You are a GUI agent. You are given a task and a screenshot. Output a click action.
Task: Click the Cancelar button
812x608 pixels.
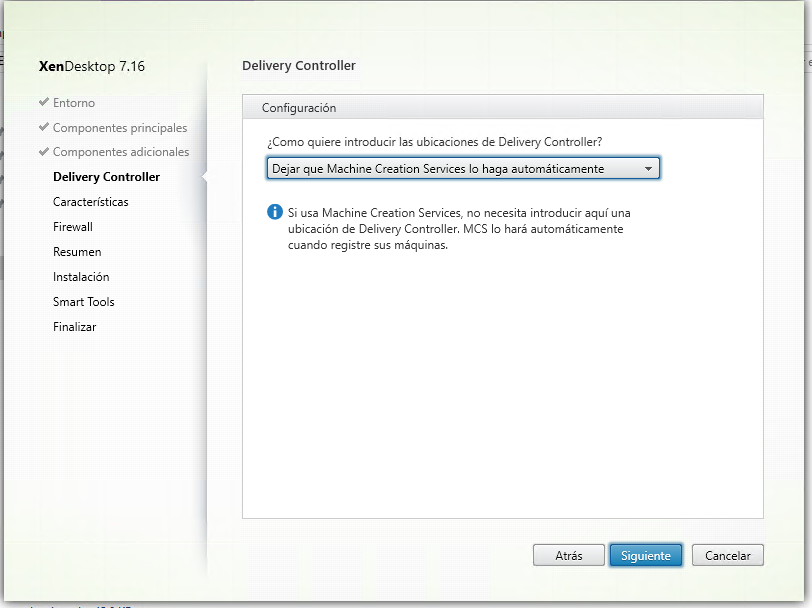coord(728,555)
